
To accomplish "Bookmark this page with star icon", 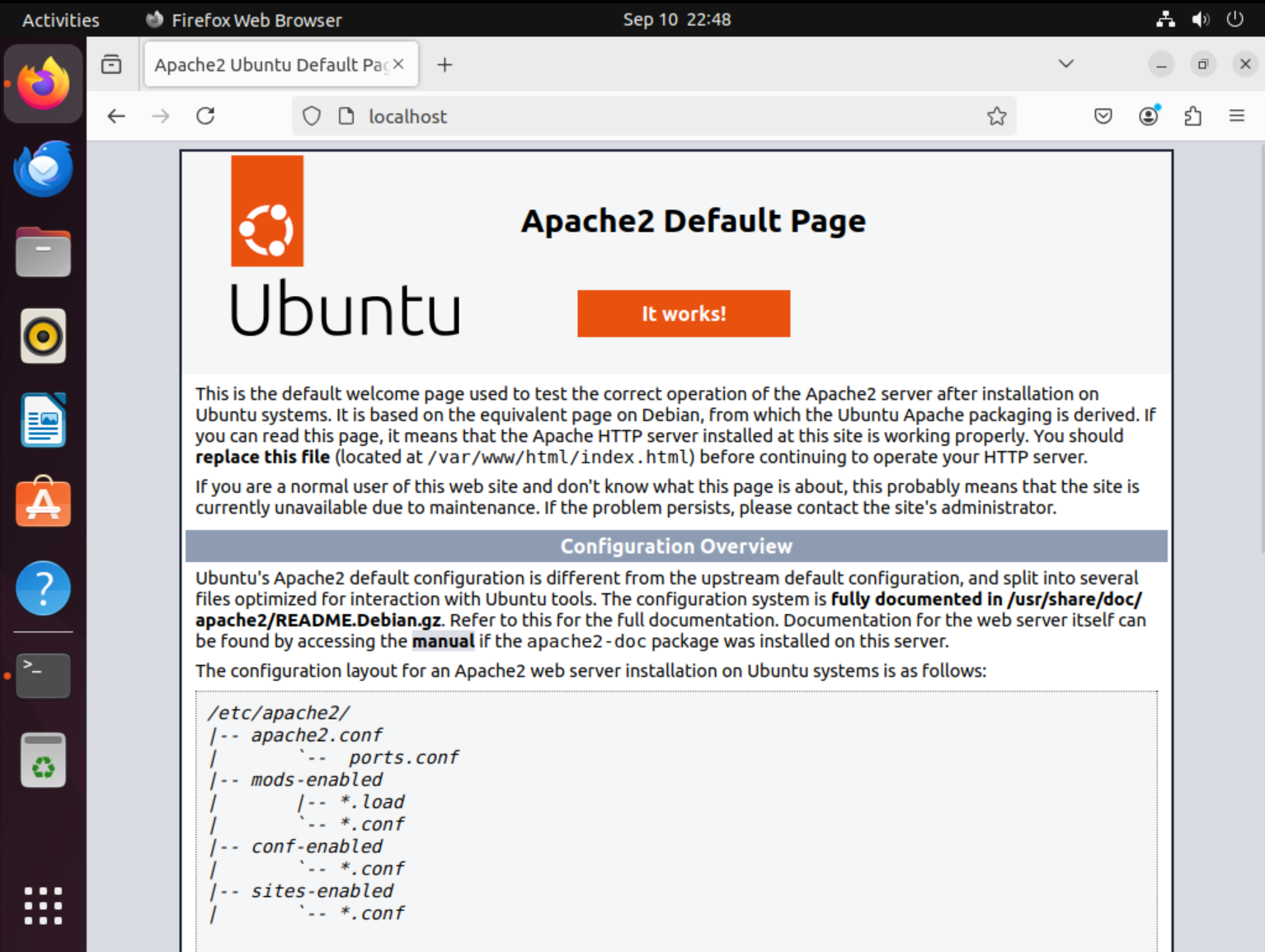I will pyautogui.click(x=996, y=116).
